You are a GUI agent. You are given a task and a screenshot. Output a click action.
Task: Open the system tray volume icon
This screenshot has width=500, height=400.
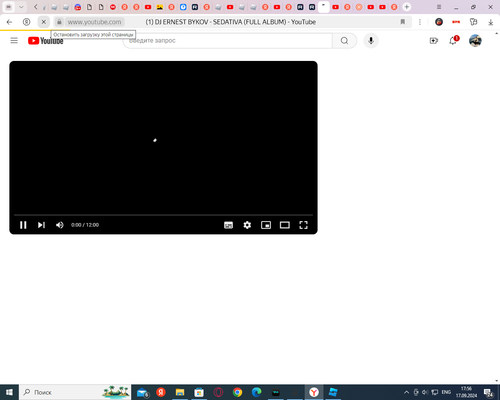point(425,392)
